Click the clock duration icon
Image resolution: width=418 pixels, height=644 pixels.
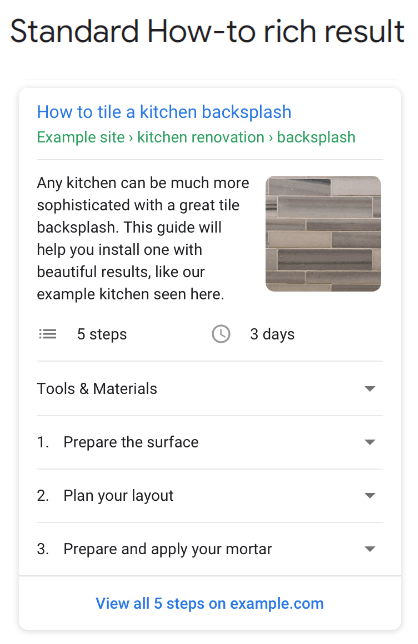(221, 334)
